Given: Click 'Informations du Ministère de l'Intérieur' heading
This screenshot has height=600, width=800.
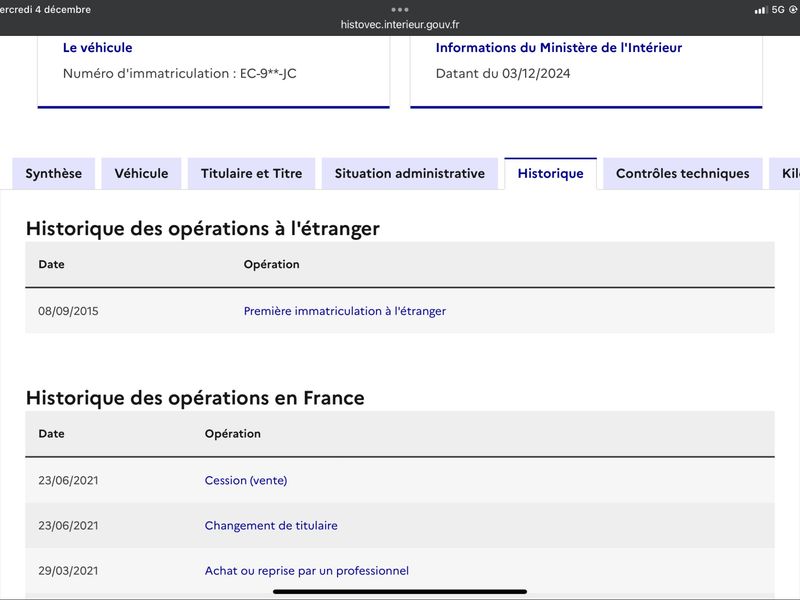Looking at the screenshot, I should tap(559, 47).
